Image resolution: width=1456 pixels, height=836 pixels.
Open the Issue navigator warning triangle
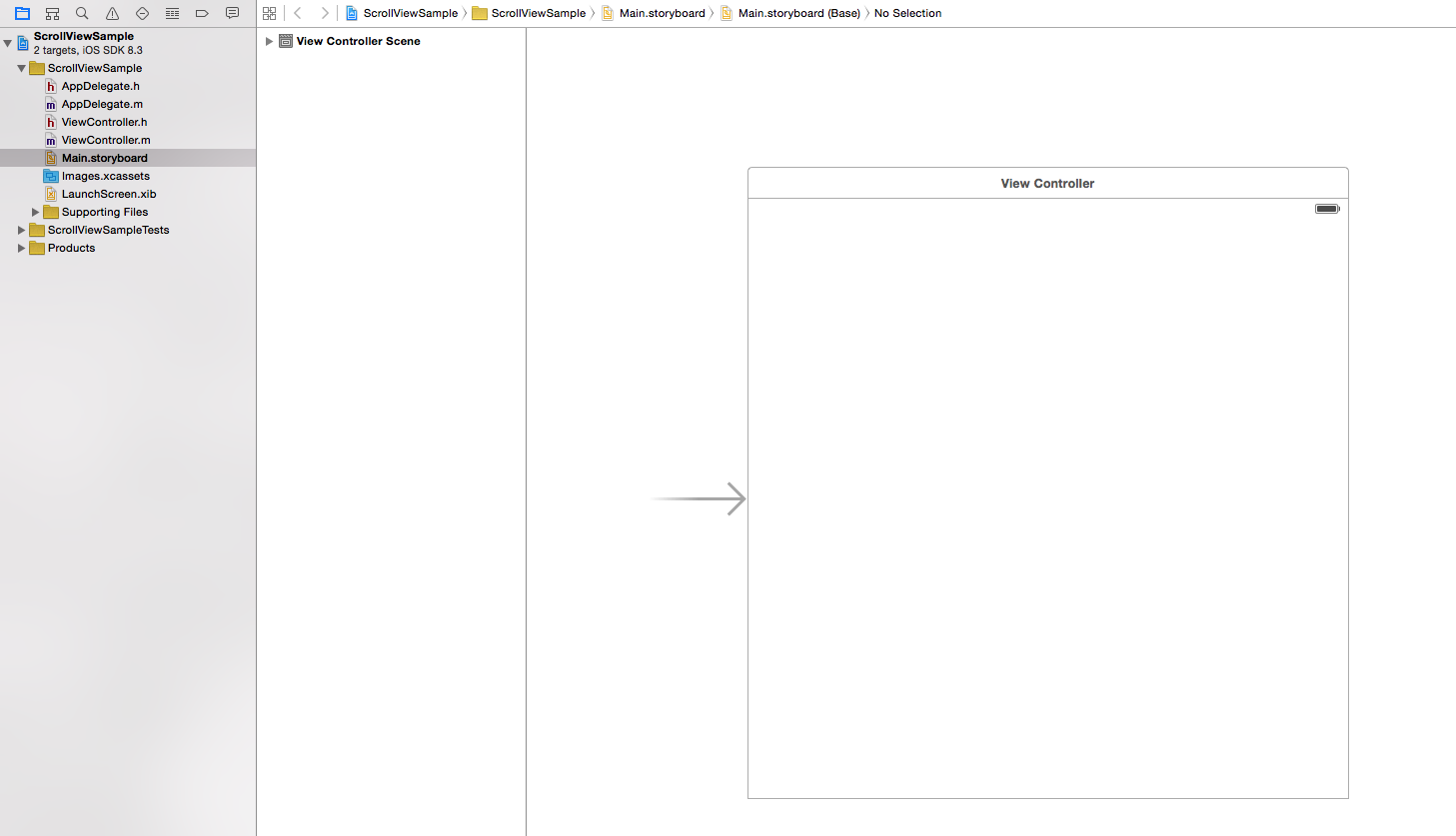click(x=111, y=13)
